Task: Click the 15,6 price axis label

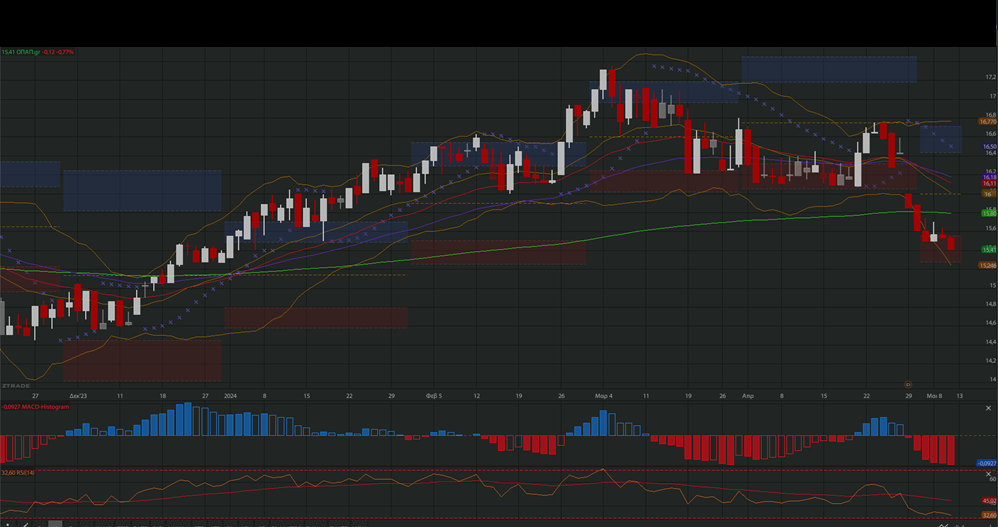Action: tap(990, 228)
